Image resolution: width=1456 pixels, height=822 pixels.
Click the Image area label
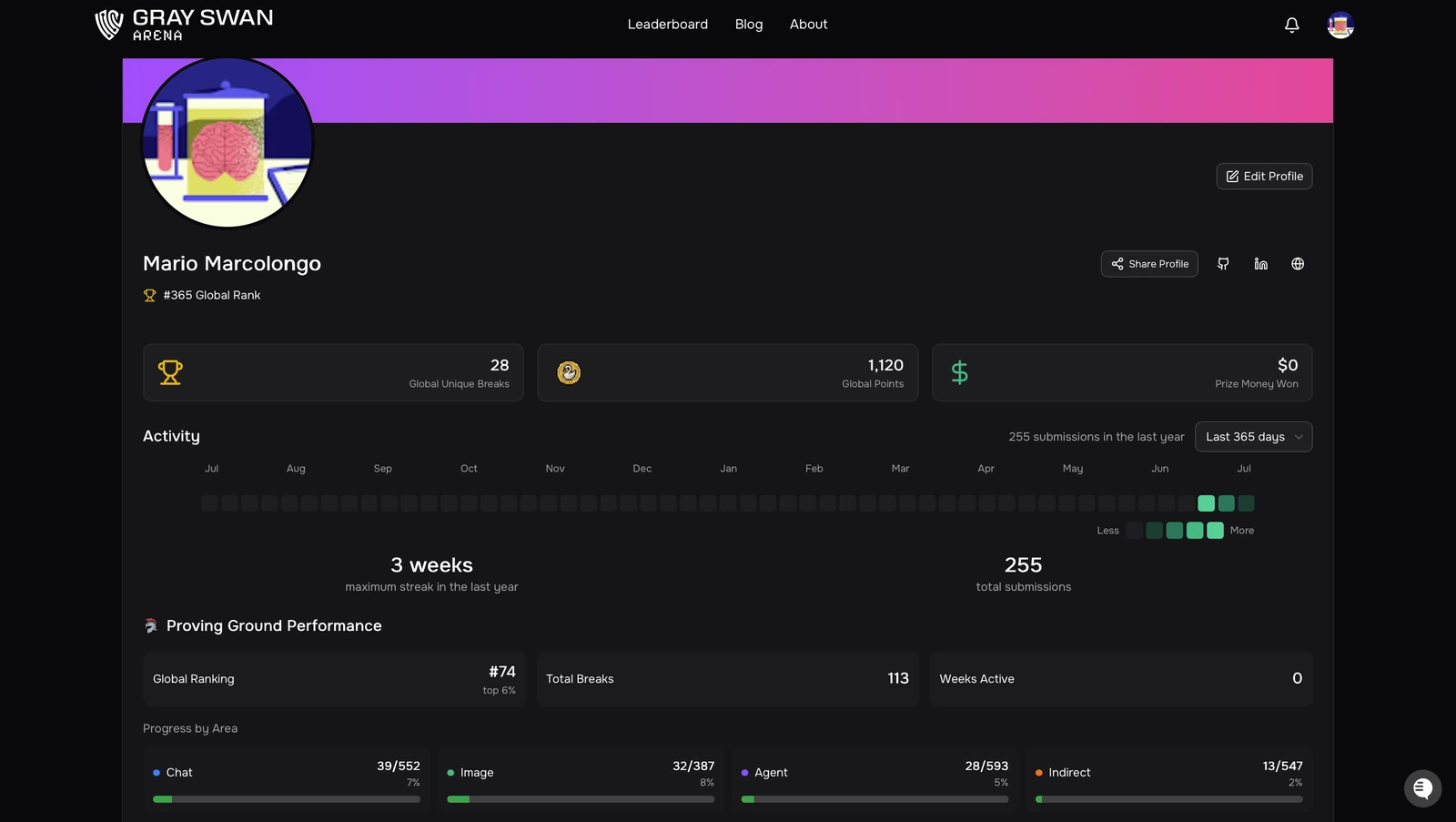(x=477, y=773)
